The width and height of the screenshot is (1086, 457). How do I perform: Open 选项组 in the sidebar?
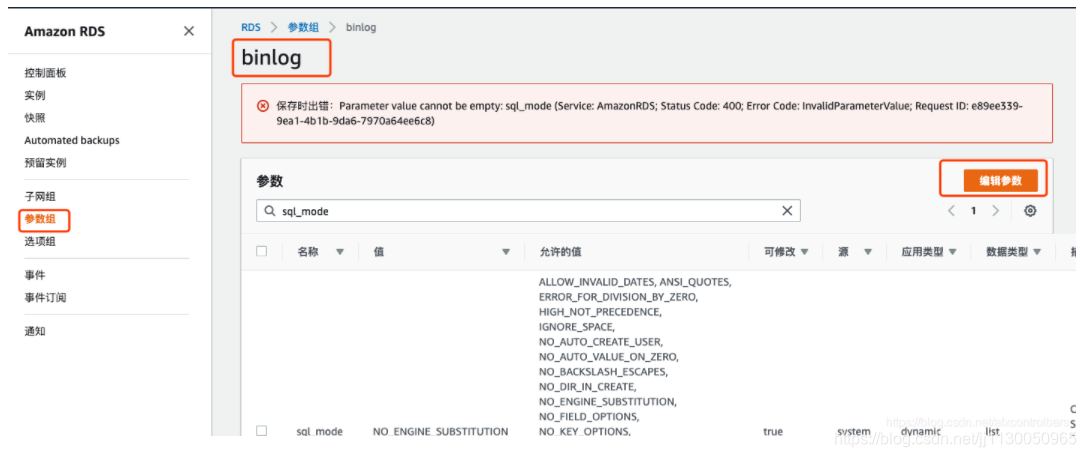(40, 242)
